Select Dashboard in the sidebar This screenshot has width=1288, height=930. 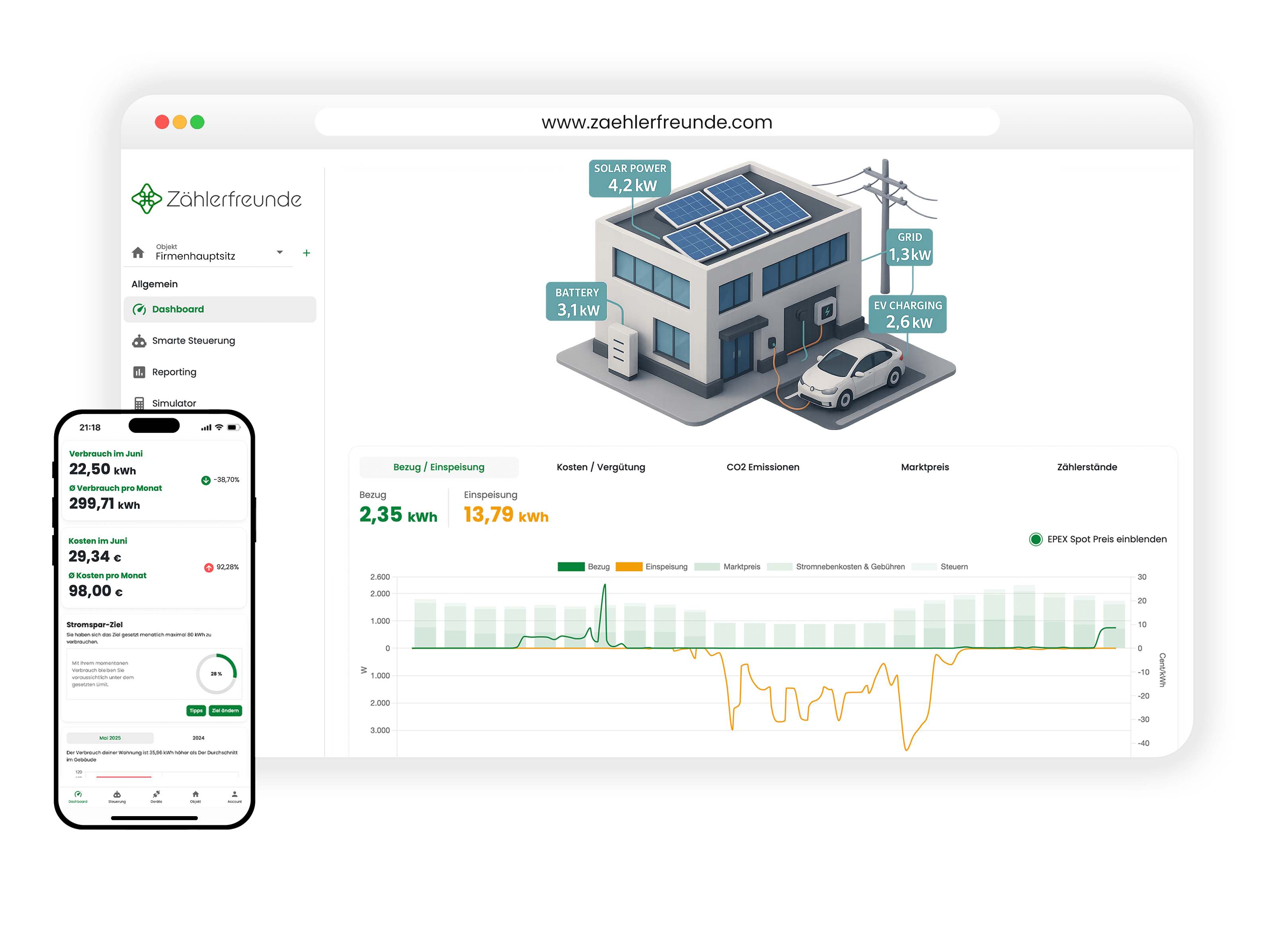(220, 309)
